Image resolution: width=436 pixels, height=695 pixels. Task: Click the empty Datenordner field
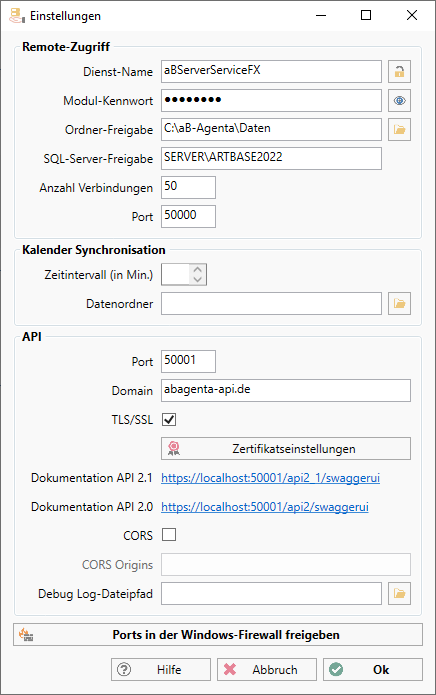(x=271, y=303)
